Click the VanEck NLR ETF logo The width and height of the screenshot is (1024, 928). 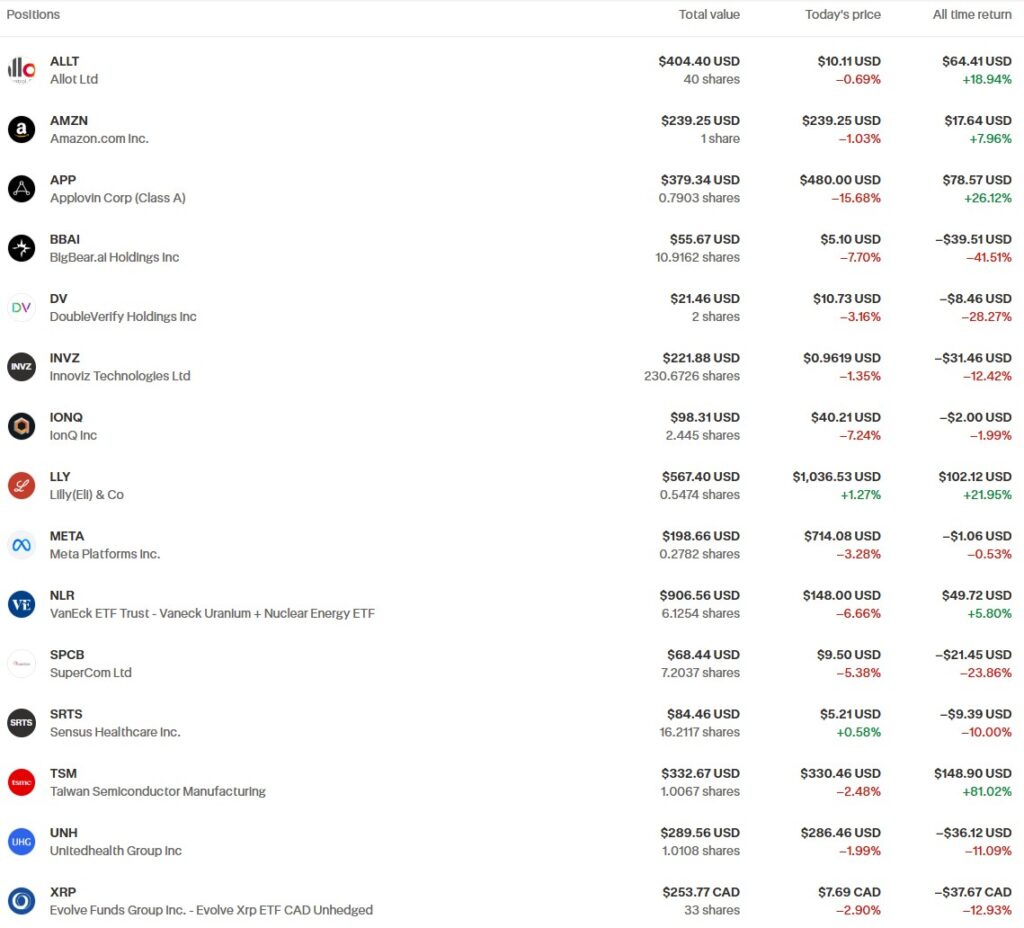[x=21, y=604]
